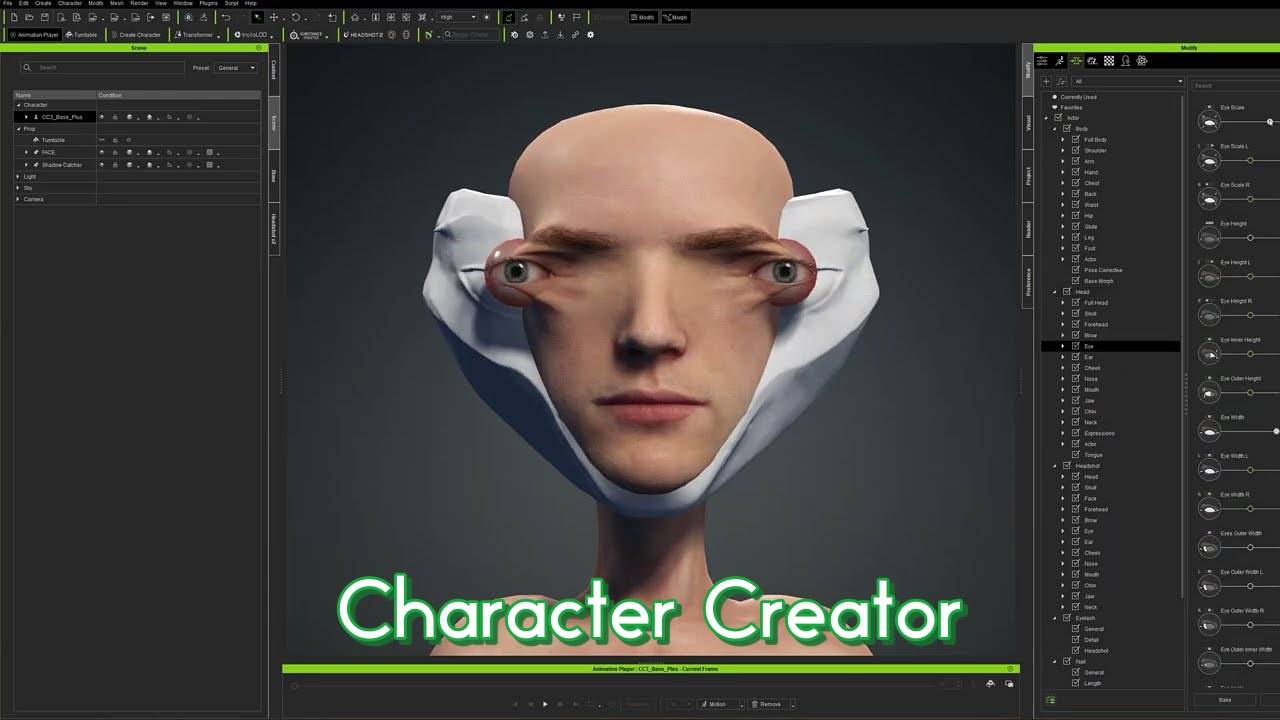Click the Eye Scale L slider handle
The width and height of the screenshot is (1280, 720).
click(x=1250, y=160)
